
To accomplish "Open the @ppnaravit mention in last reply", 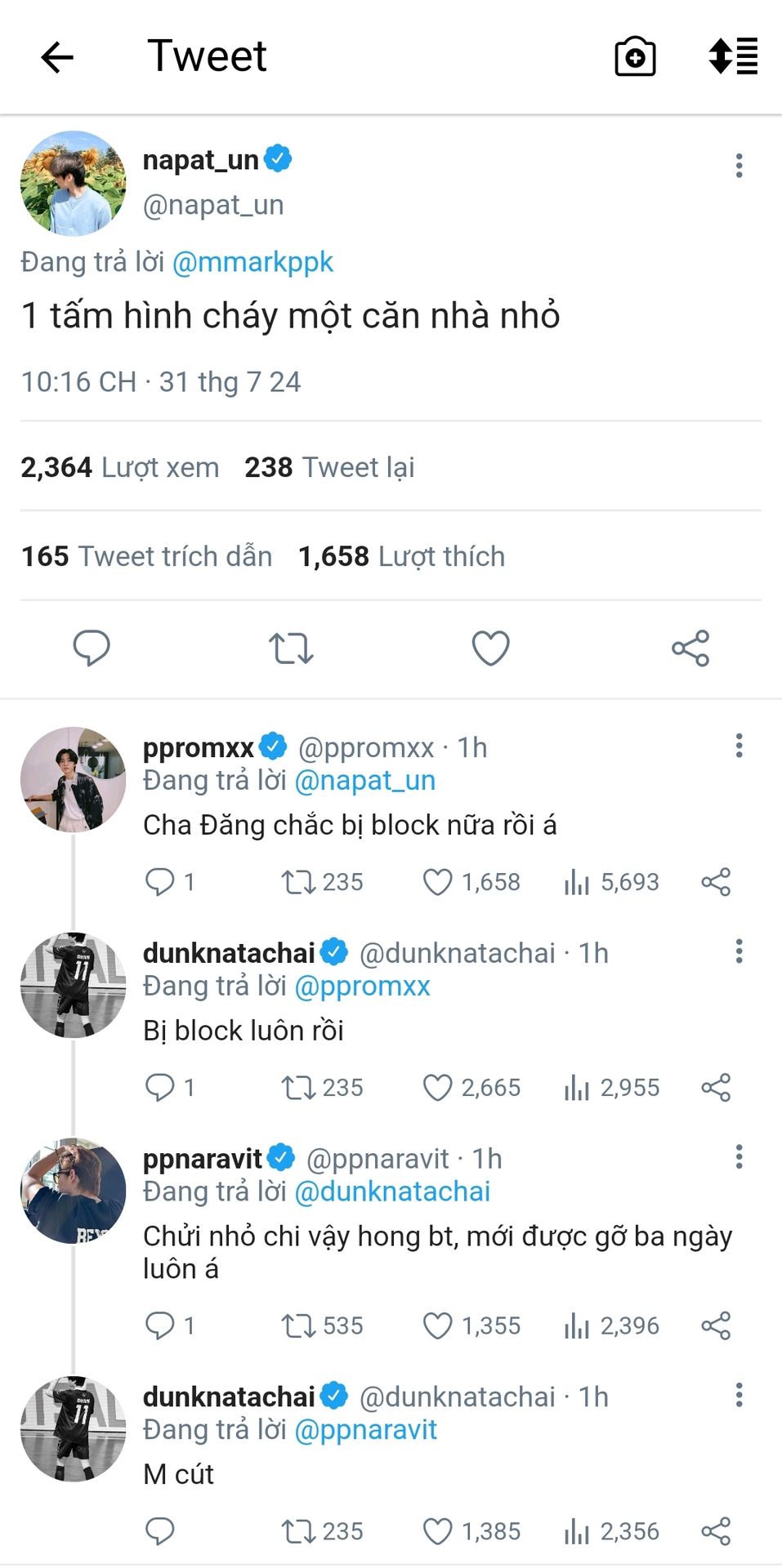I will click(365, 1430).
